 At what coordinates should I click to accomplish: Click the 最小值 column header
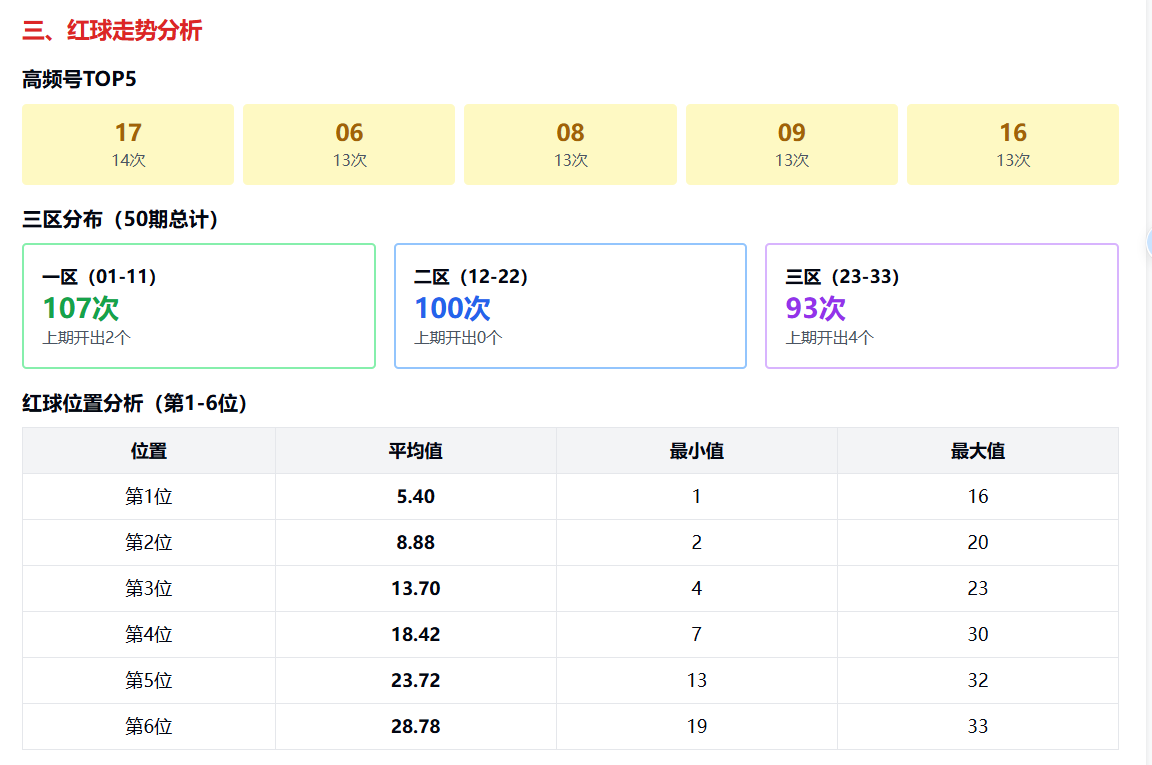click(697, 451)
